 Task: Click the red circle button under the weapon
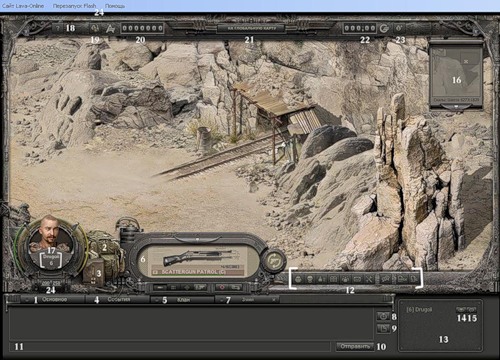[x=222, y=287]
